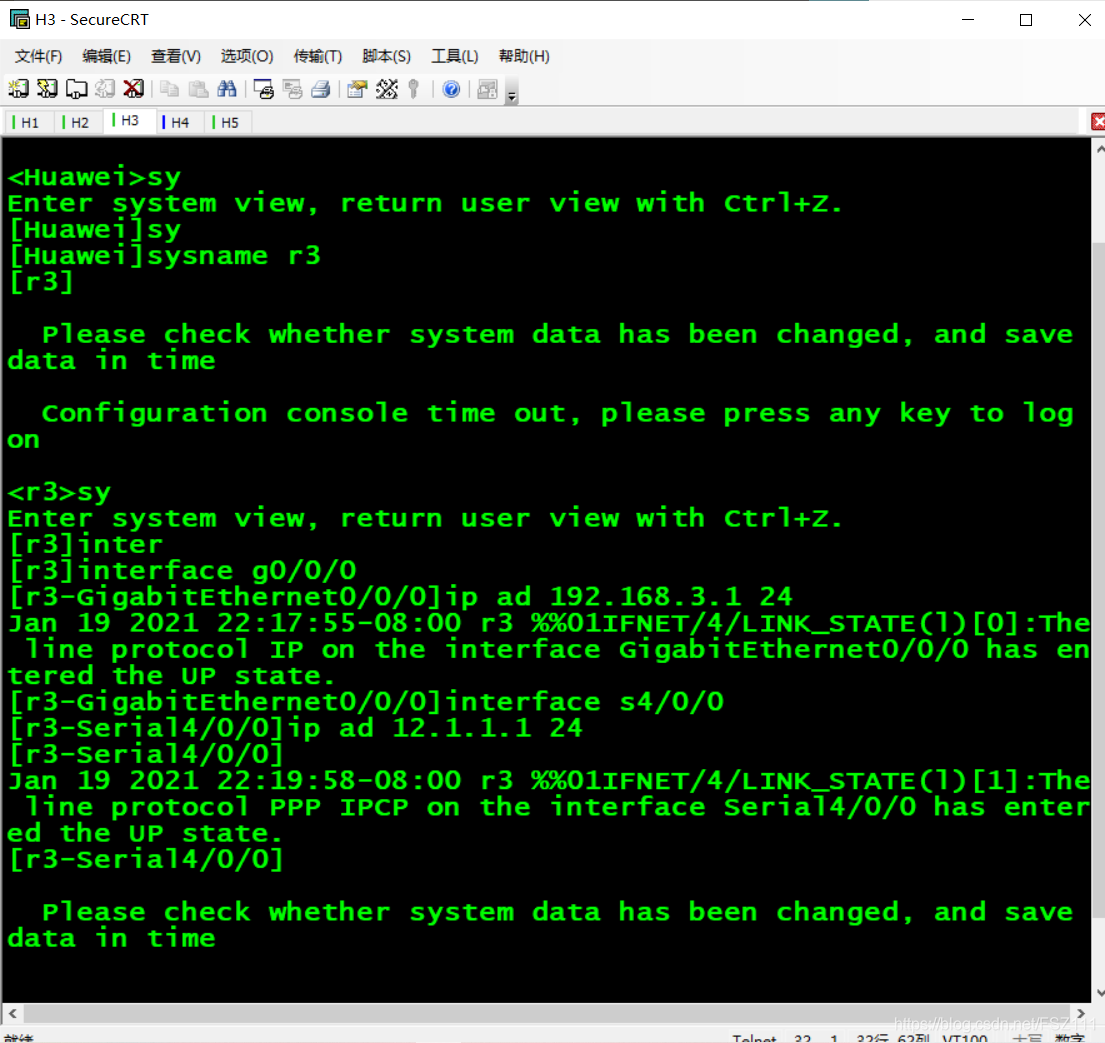
Task: Click the vertical scrollbar up arrow
Action: coord(1099,149)
